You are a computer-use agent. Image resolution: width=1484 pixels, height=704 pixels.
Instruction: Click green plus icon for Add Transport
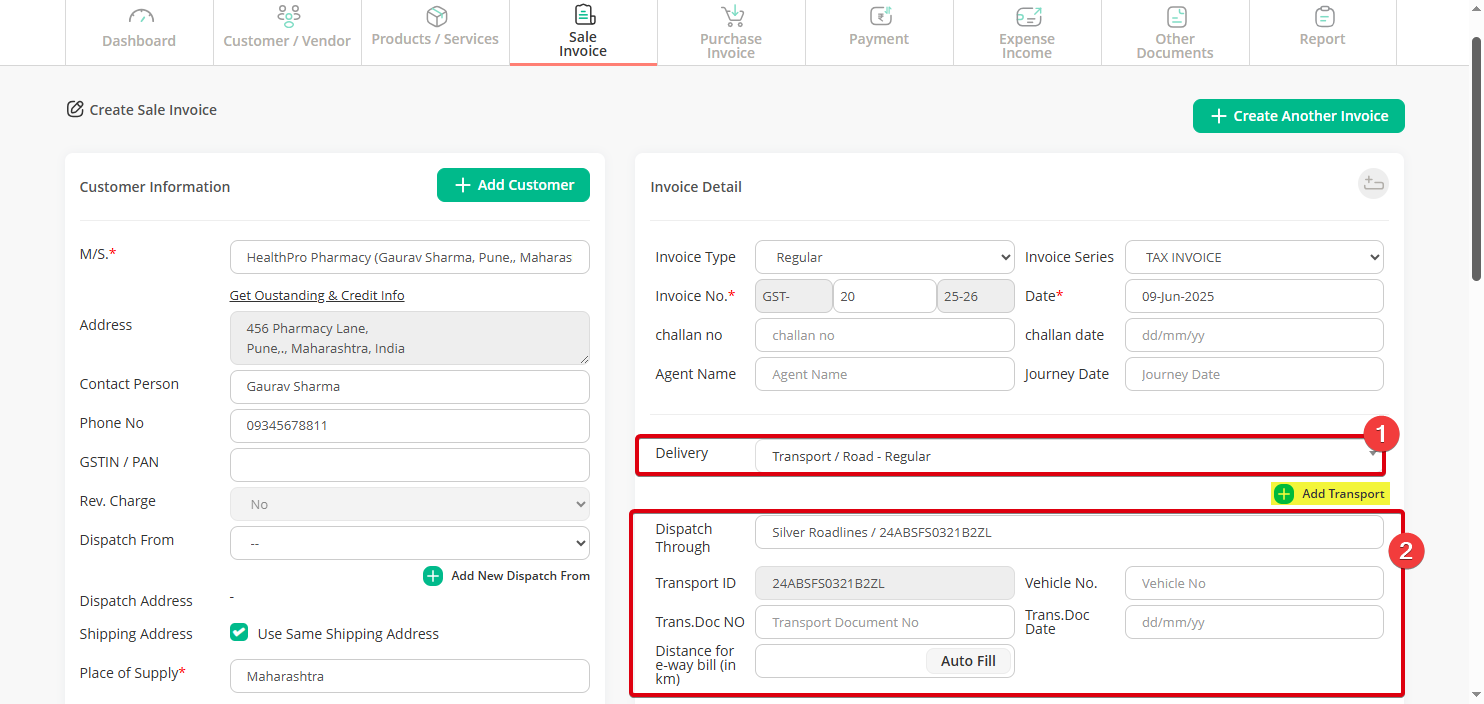tap(1284, 494)
